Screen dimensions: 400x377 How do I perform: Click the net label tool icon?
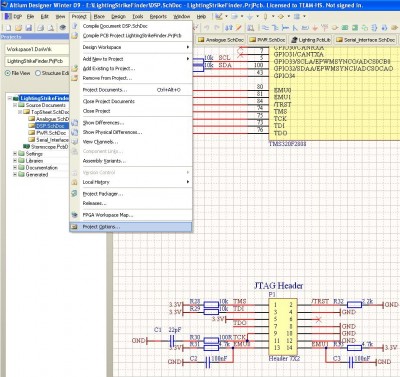pyautogui.click(x=305, y=28)
